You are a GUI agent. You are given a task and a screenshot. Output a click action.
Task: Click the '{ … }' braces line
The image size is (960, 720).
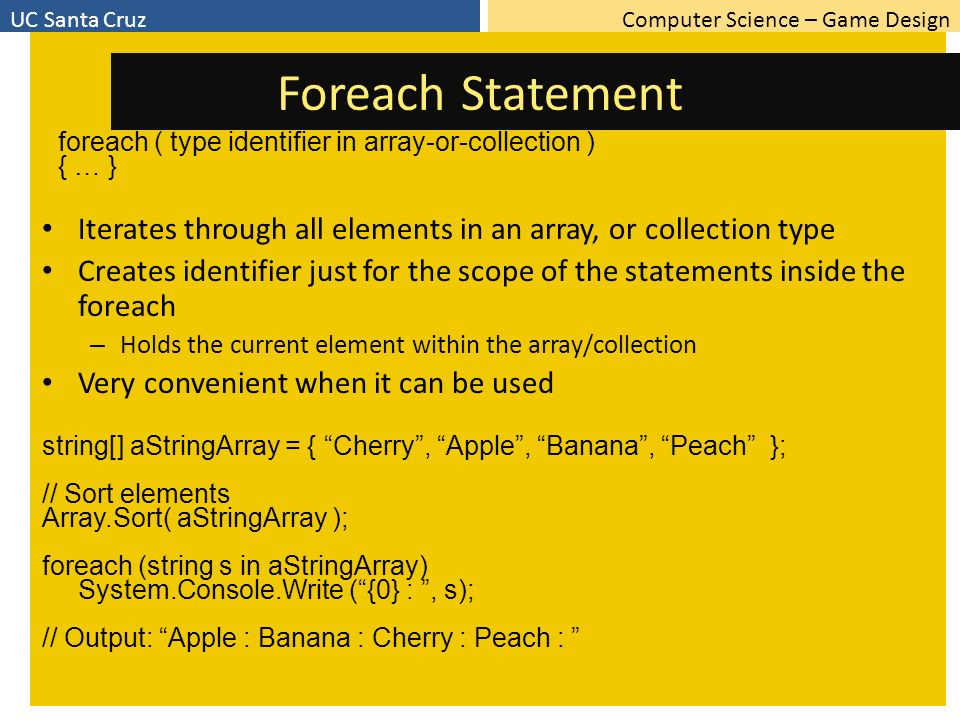coord(87,167)
